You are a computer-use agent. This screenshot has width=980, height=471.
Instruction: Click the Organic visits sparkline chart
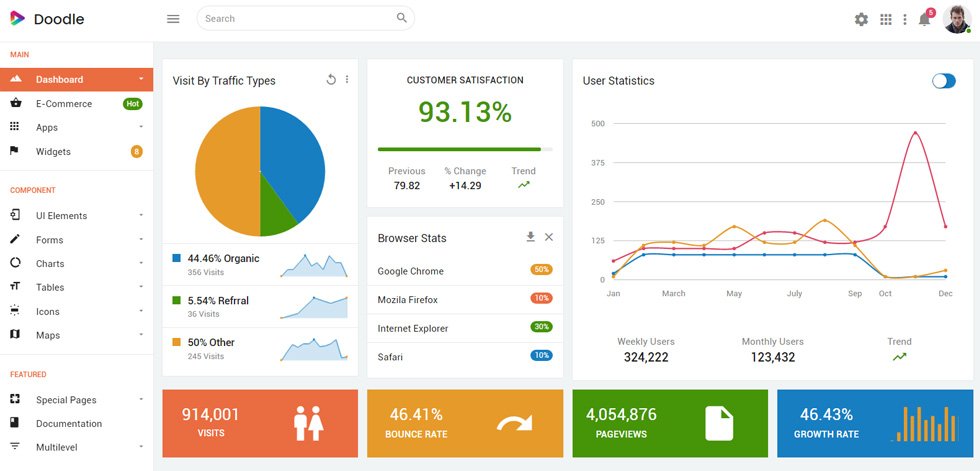click(314, 265)
